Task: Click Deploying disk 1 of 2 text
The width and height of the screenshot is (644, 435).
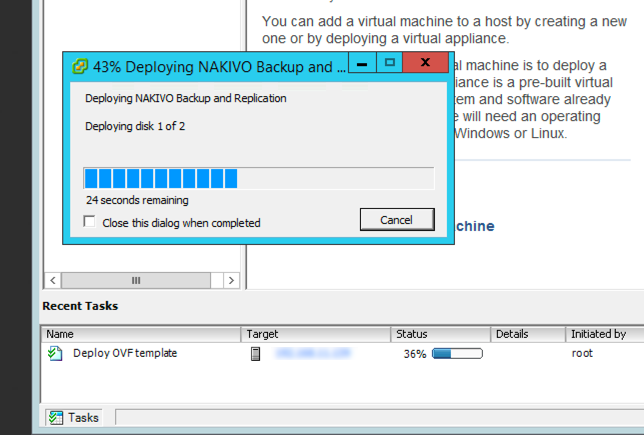Action: pos(135,126)
